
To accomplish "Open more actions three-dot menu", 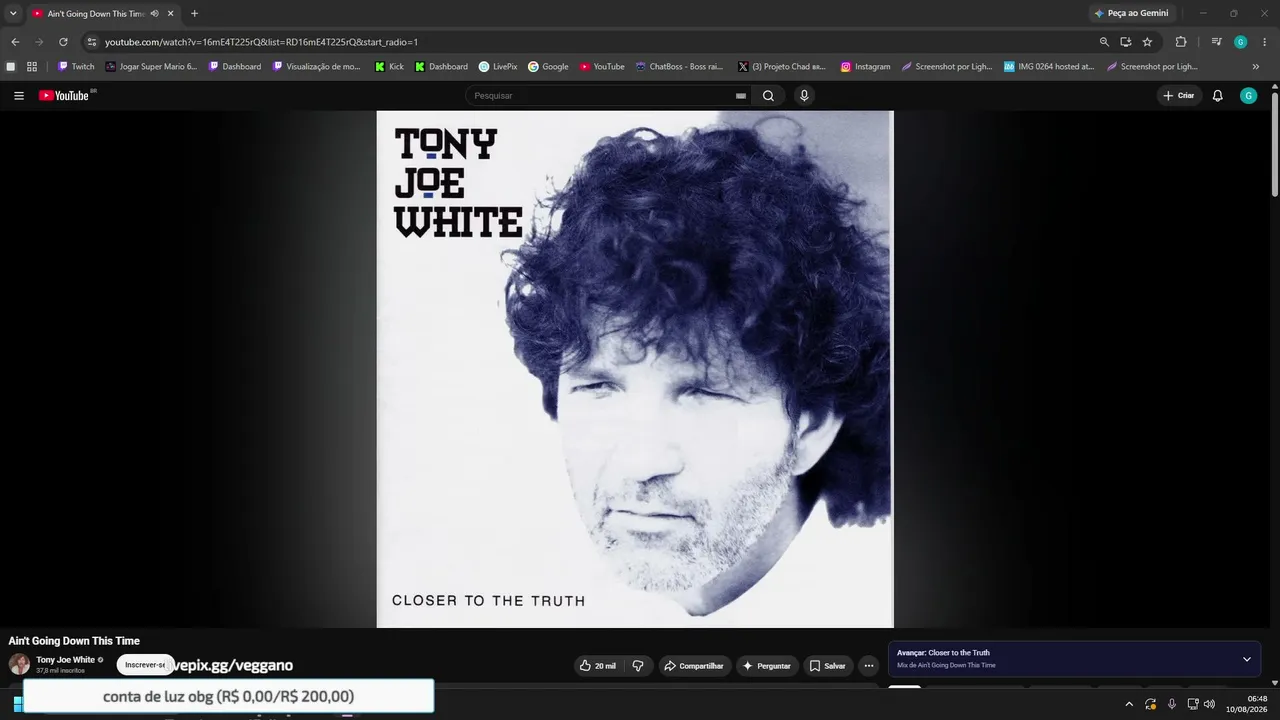I will [x=869, y=666].
